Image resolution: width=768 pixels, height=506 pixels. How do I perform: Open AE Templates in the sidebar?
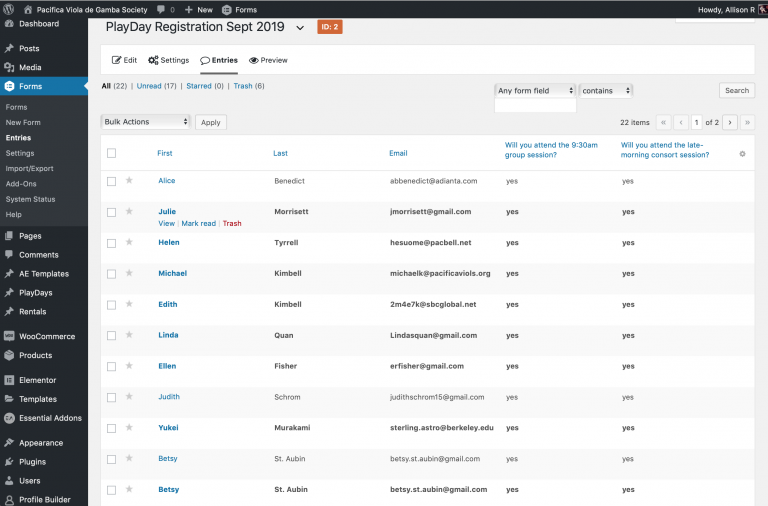pos(44,274)
